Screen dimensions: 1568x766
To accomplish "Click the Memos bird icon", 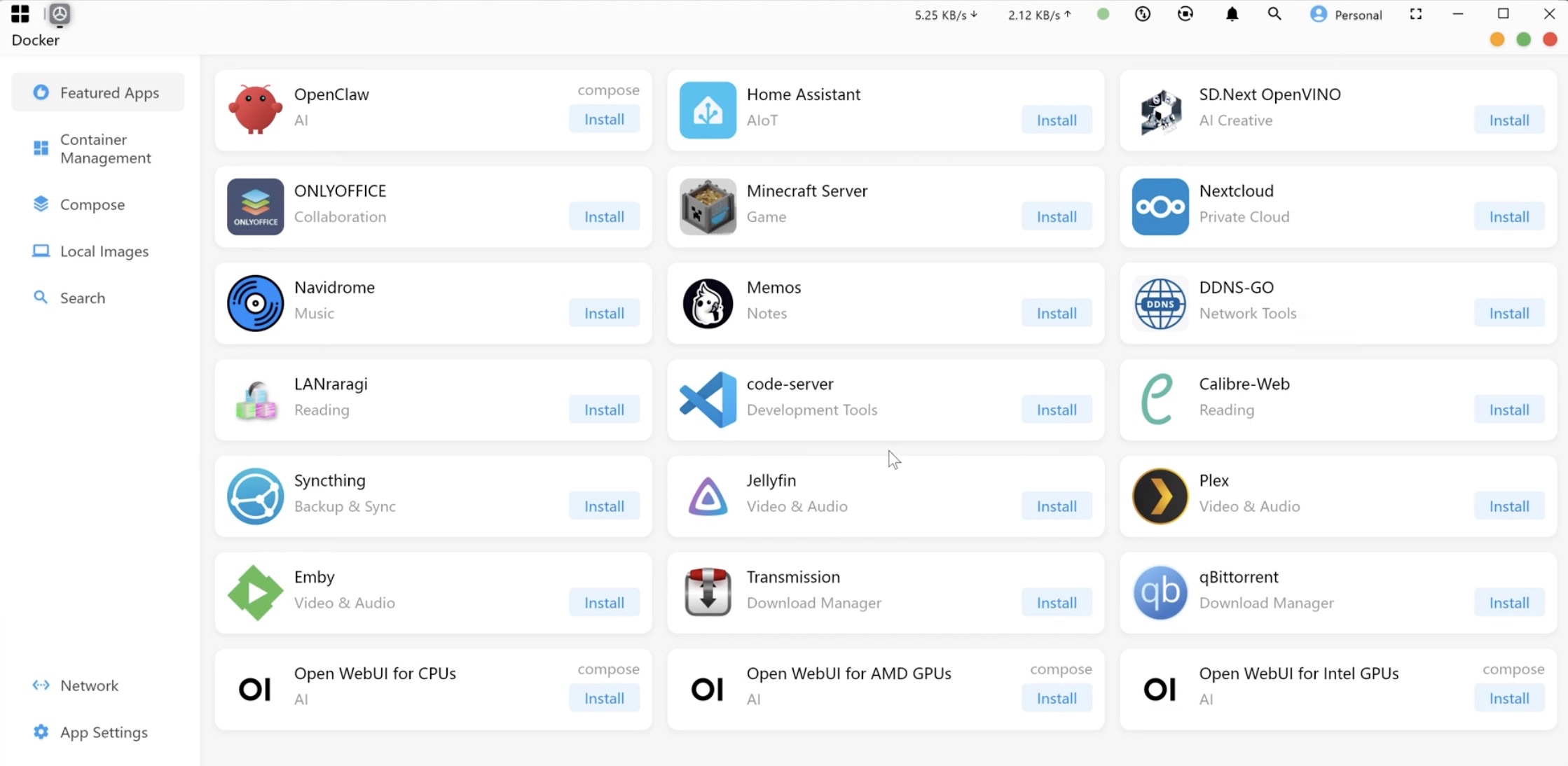I will tap(708, 303).
